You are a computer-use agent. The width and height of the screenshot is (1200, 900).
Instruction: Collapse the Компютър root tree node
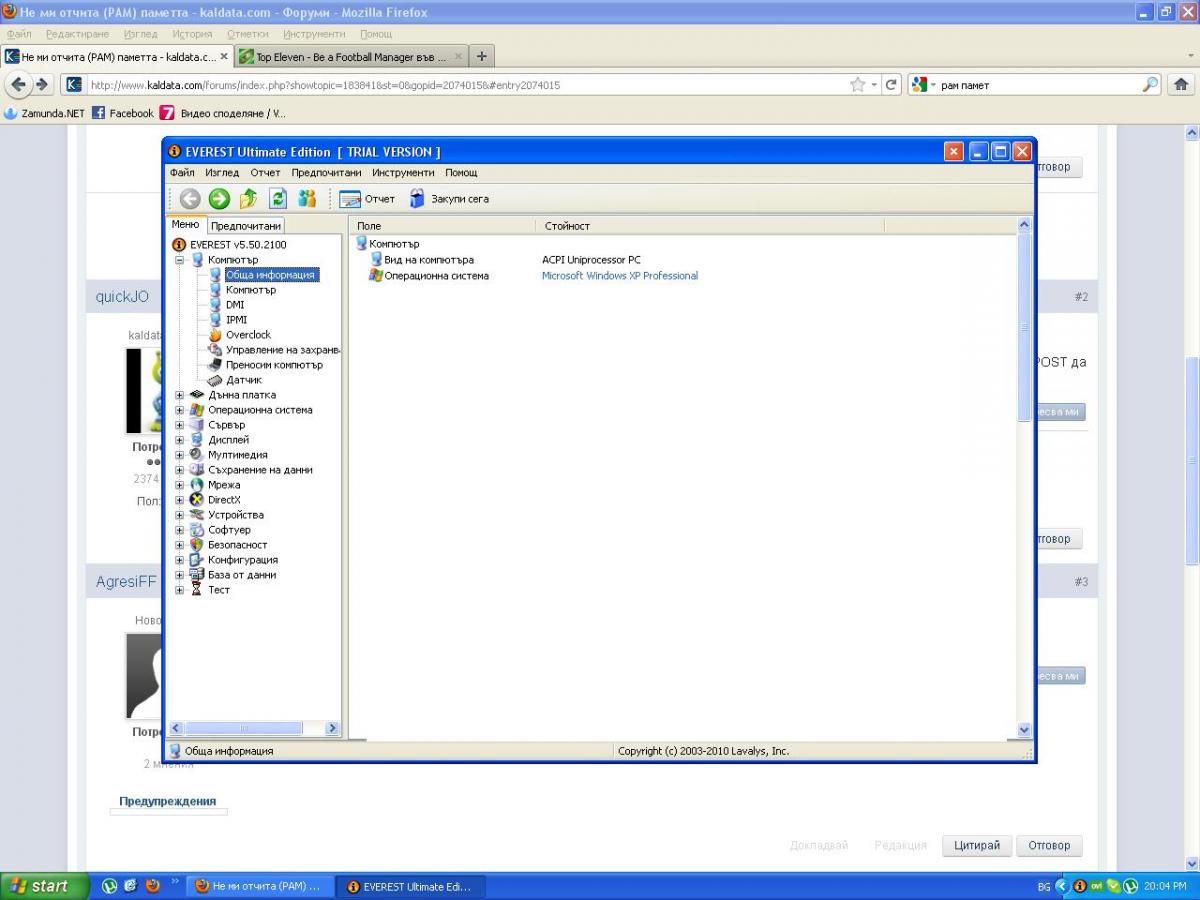(x=180, y=260)
